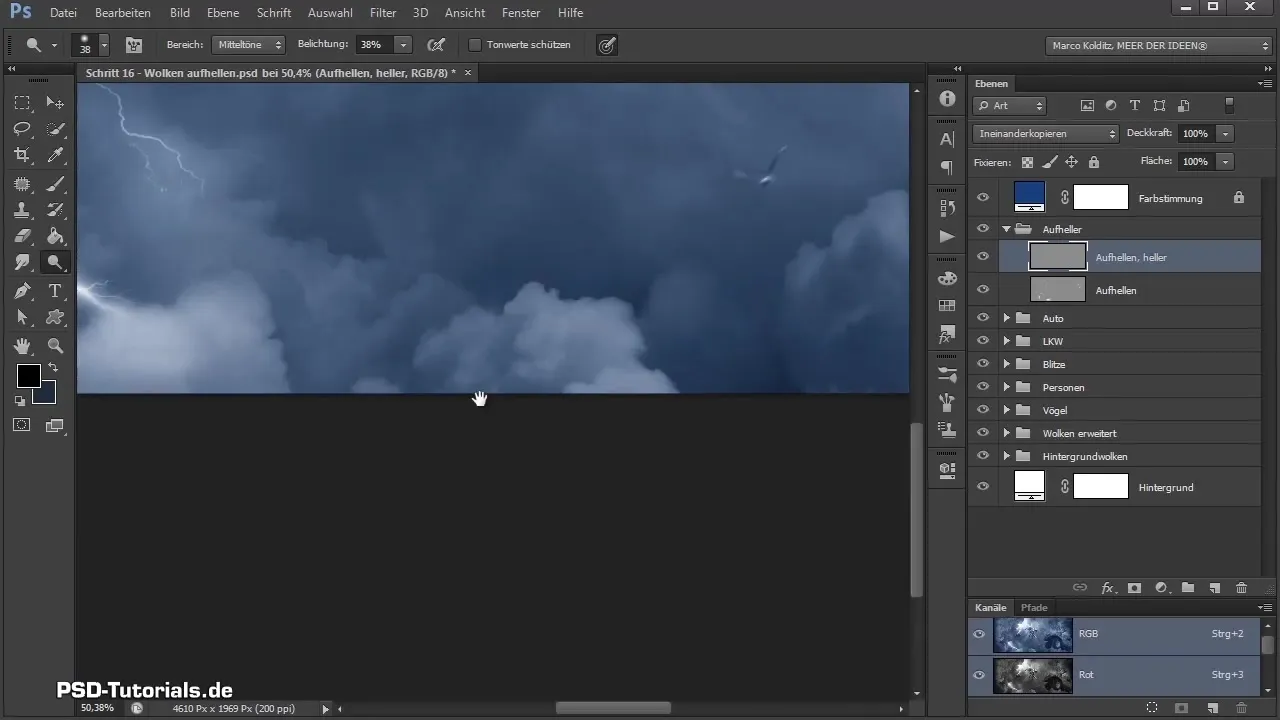Click the Belichtung exposure value field
The height and width of the screenshot is (720, 1280).
(x=374, y=45)
